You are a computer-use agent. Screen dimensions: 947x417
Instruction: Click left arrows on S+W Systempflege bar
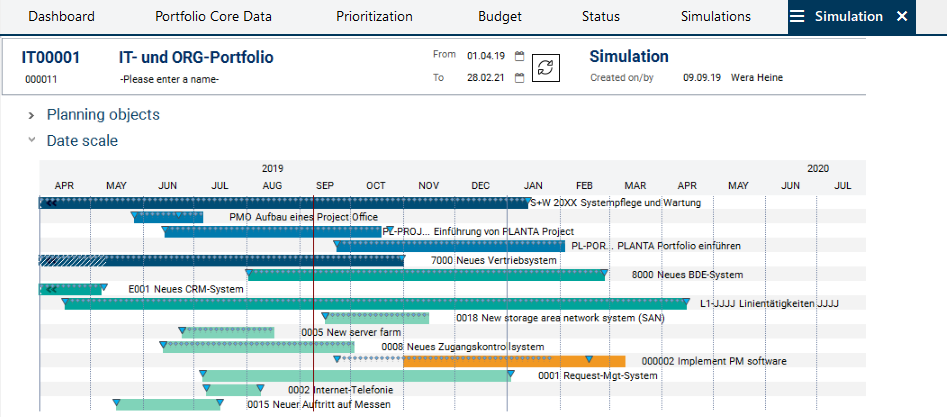pos(50,203)
